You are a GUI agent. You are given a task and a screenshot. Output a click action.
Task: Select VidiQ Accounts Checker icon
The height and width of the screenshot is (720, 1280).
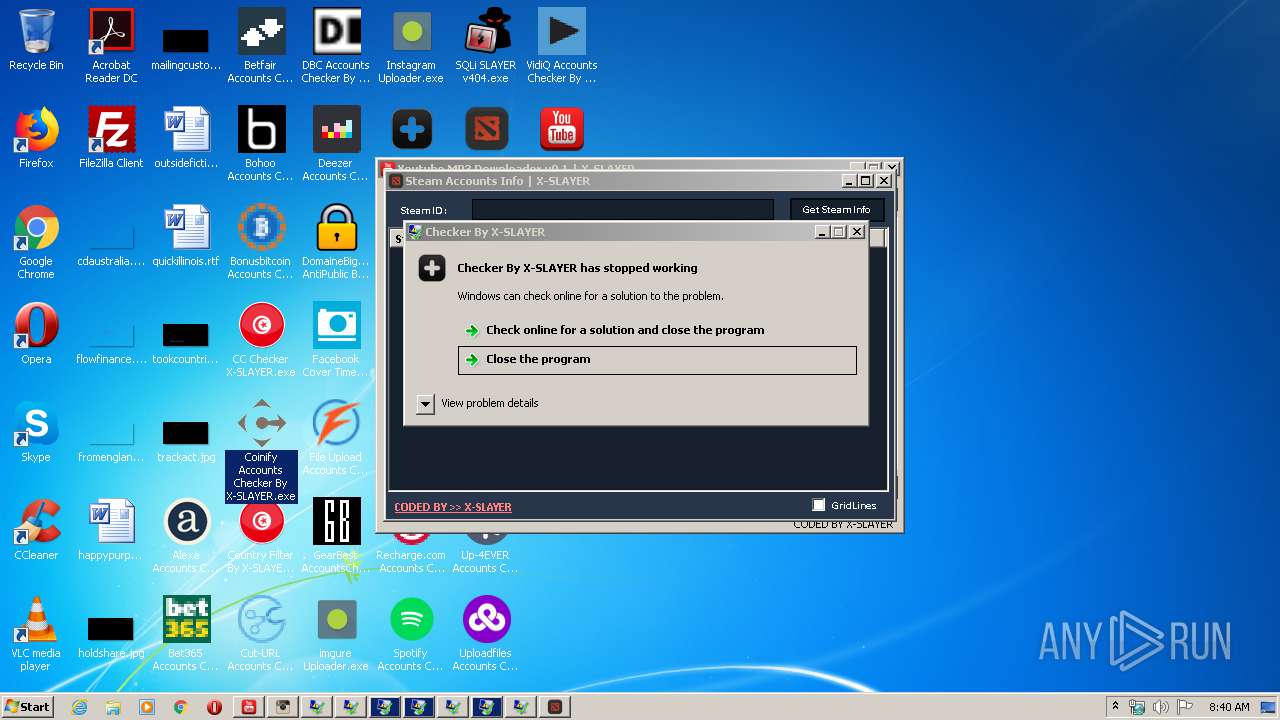(x=561, y=45)
